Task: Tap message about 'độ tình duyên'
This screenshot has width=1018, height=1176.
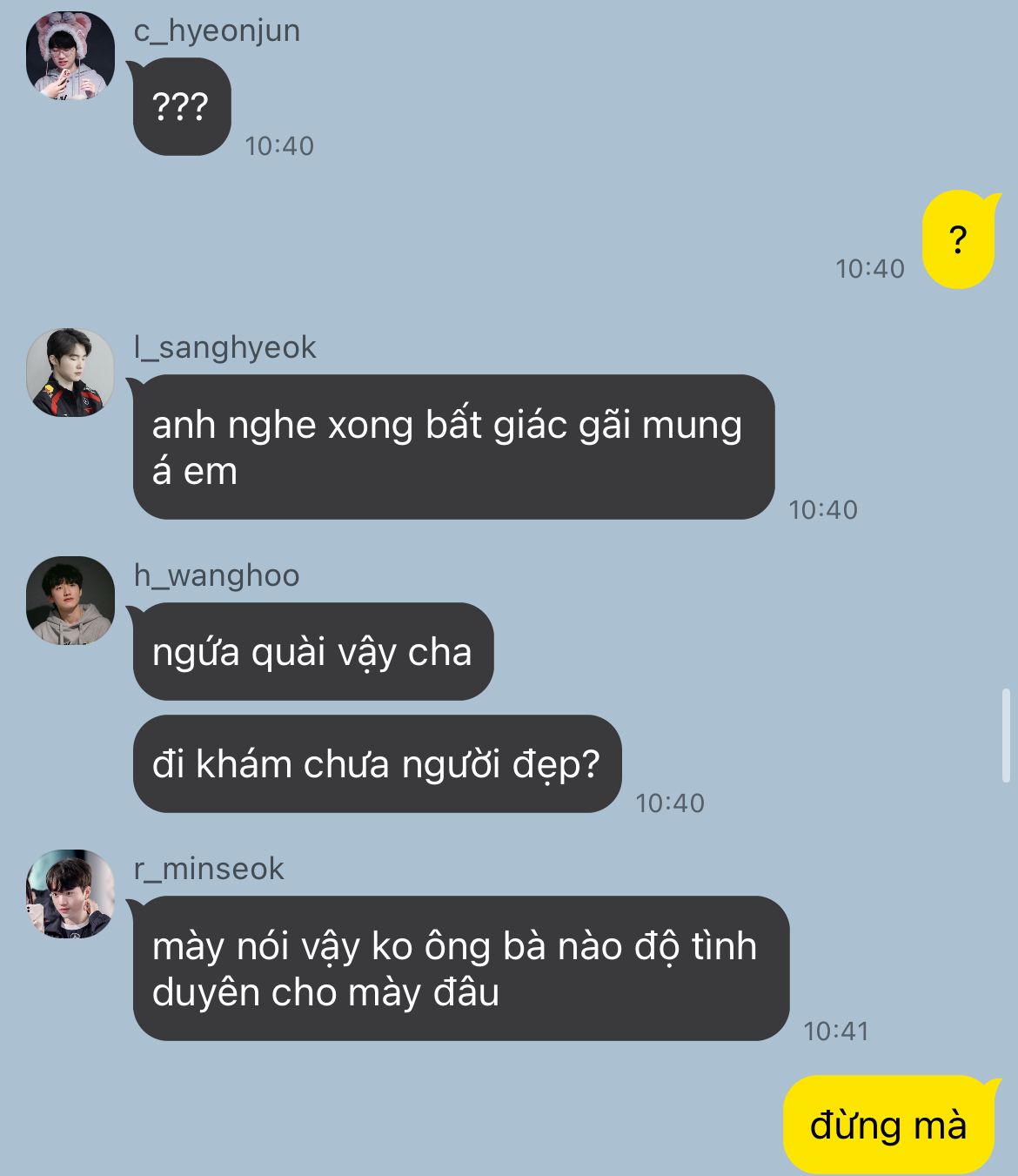Action: (x=460, y=969)
